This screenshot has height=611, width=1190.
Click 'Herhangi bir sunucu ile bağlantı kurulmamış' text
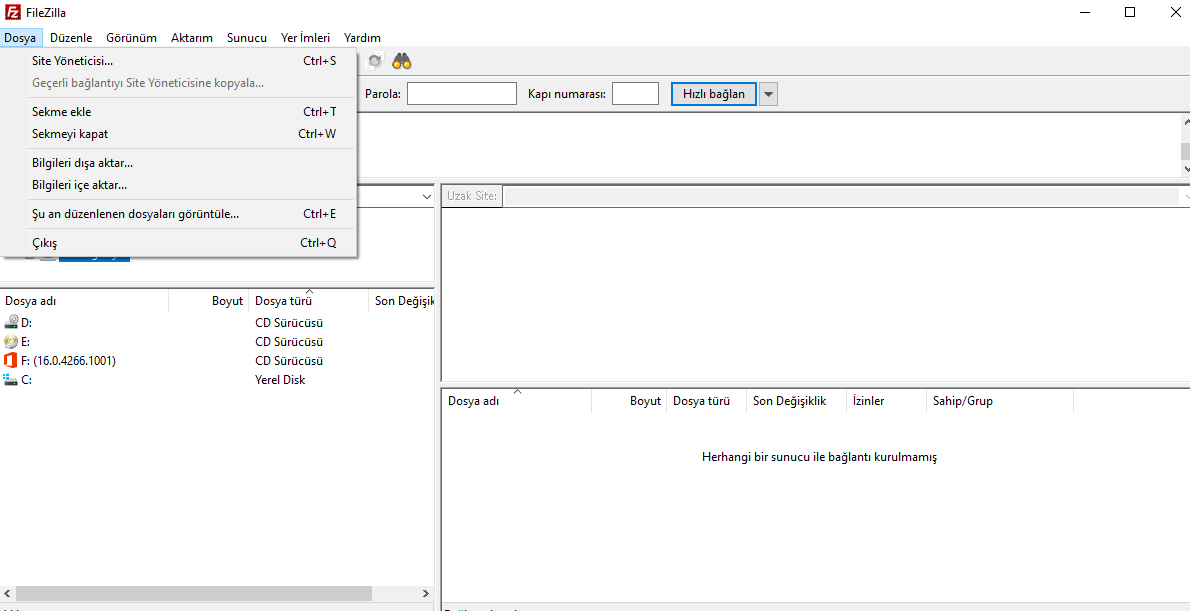click(x=819, y=457)
